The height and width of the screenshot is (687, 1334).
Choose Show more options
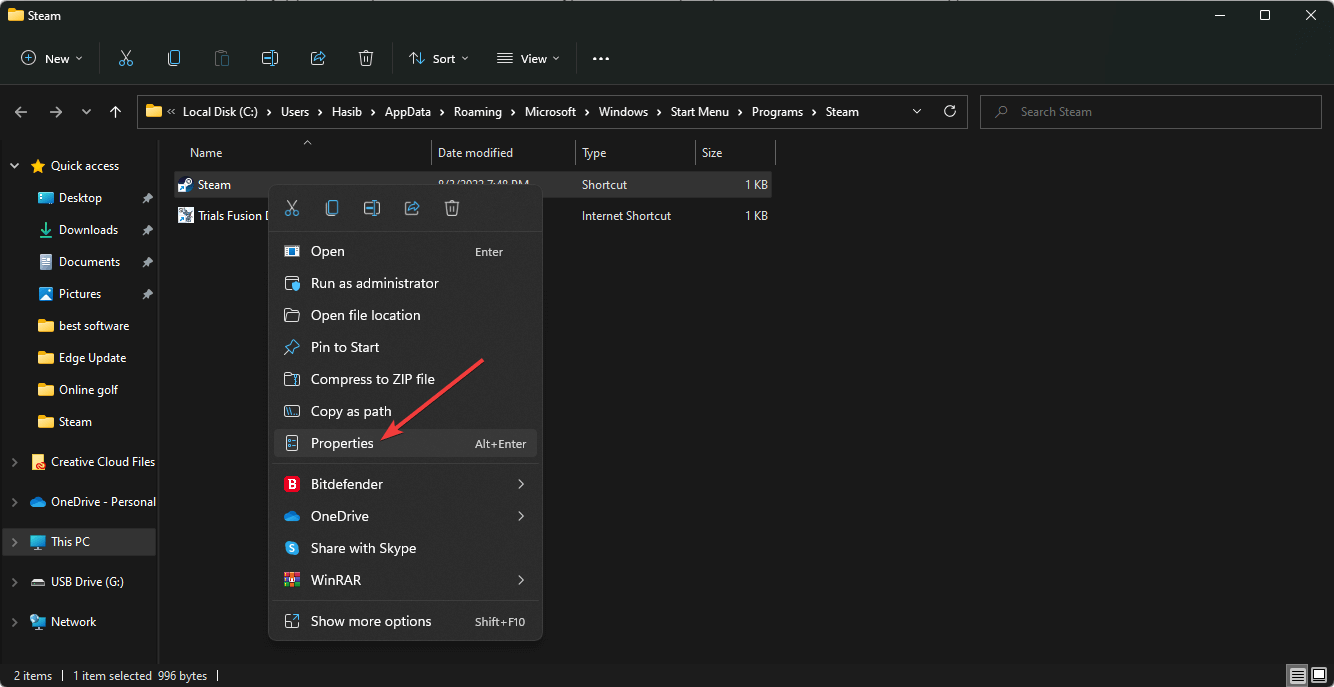pos(406,621)
